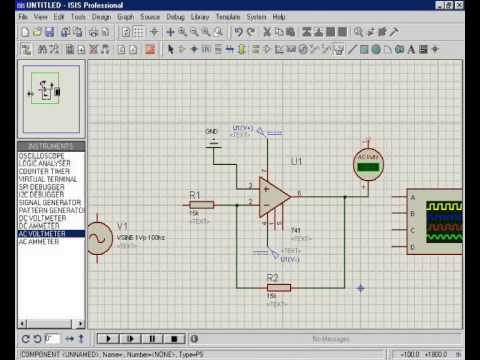Open the Library menu
The image size is (480, 360).
point(200,17)
